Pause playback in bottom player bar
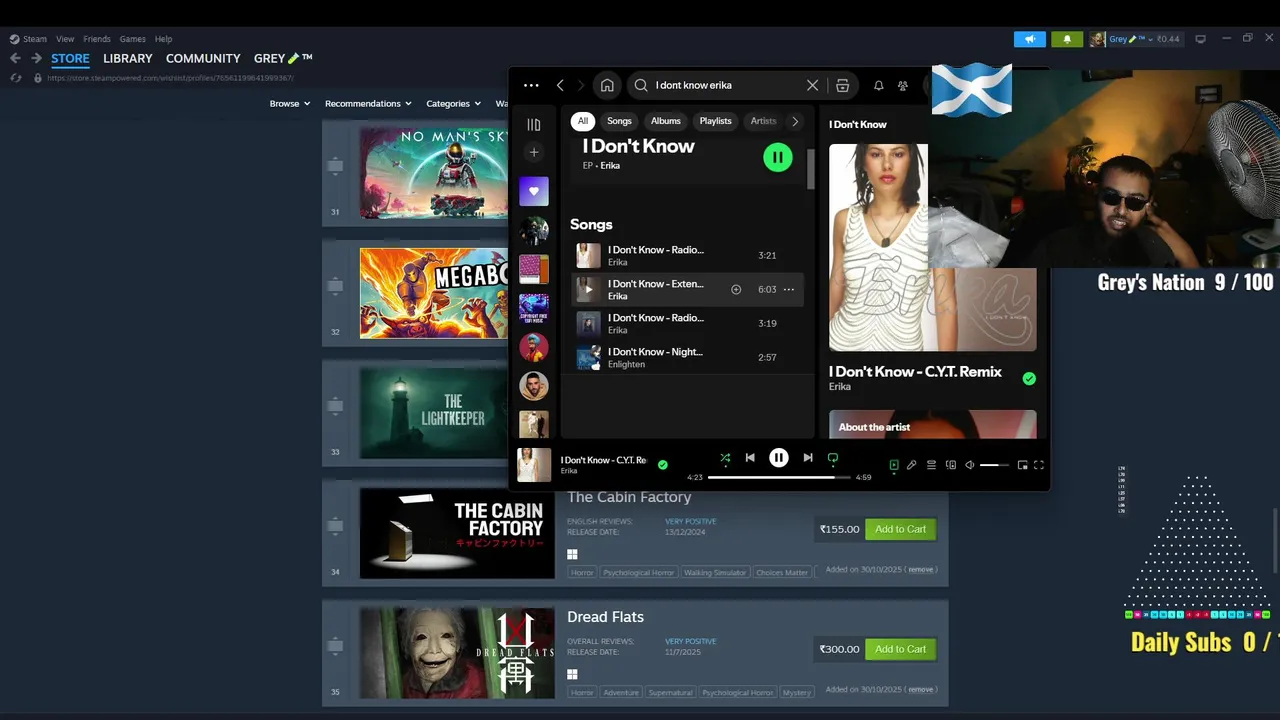 [x=779, y=458]
